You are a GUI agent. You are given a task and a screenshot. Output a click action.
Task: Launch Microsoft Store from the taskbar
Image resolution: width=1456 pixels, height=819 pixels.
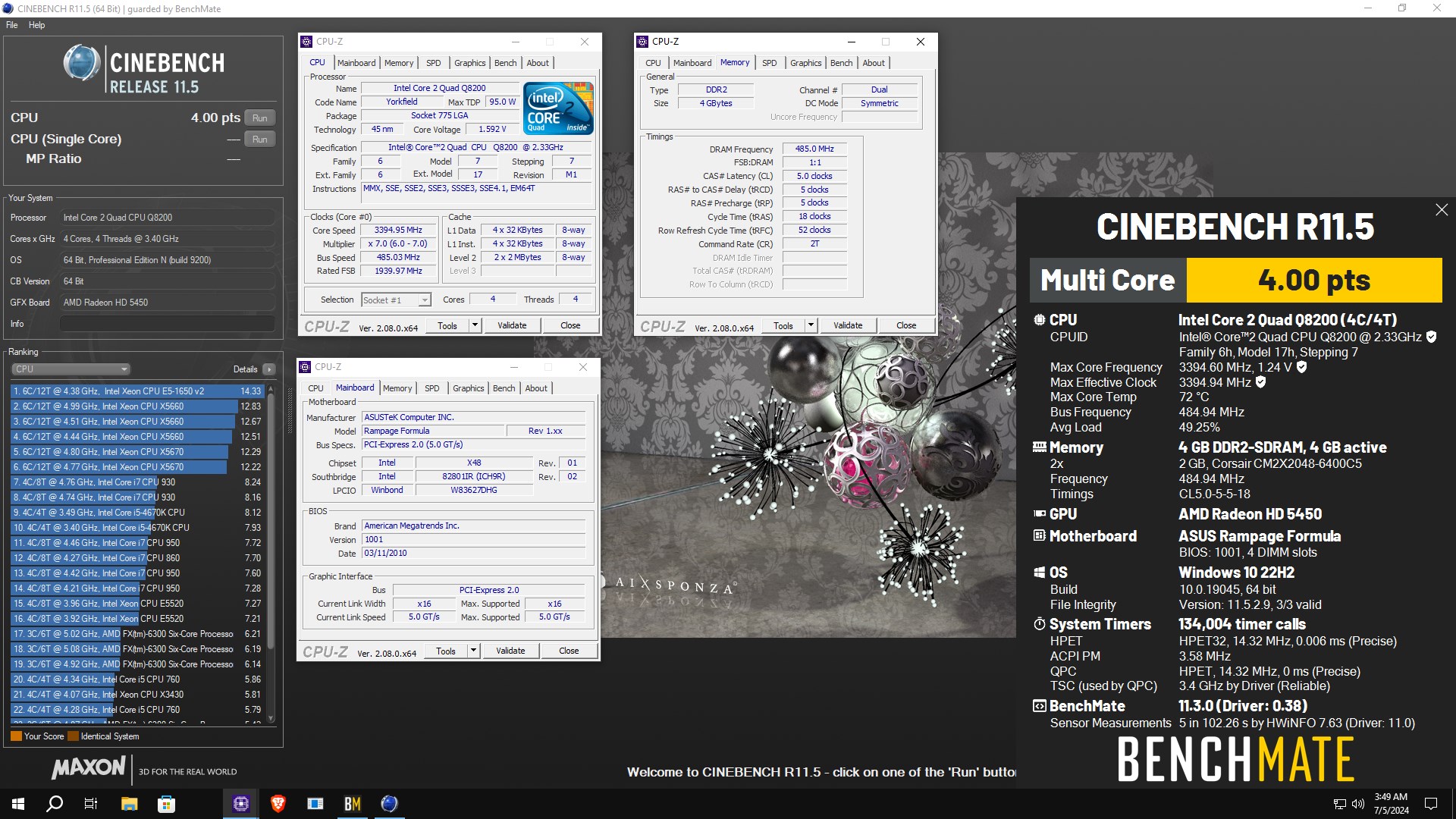click(x=166, y=804)
